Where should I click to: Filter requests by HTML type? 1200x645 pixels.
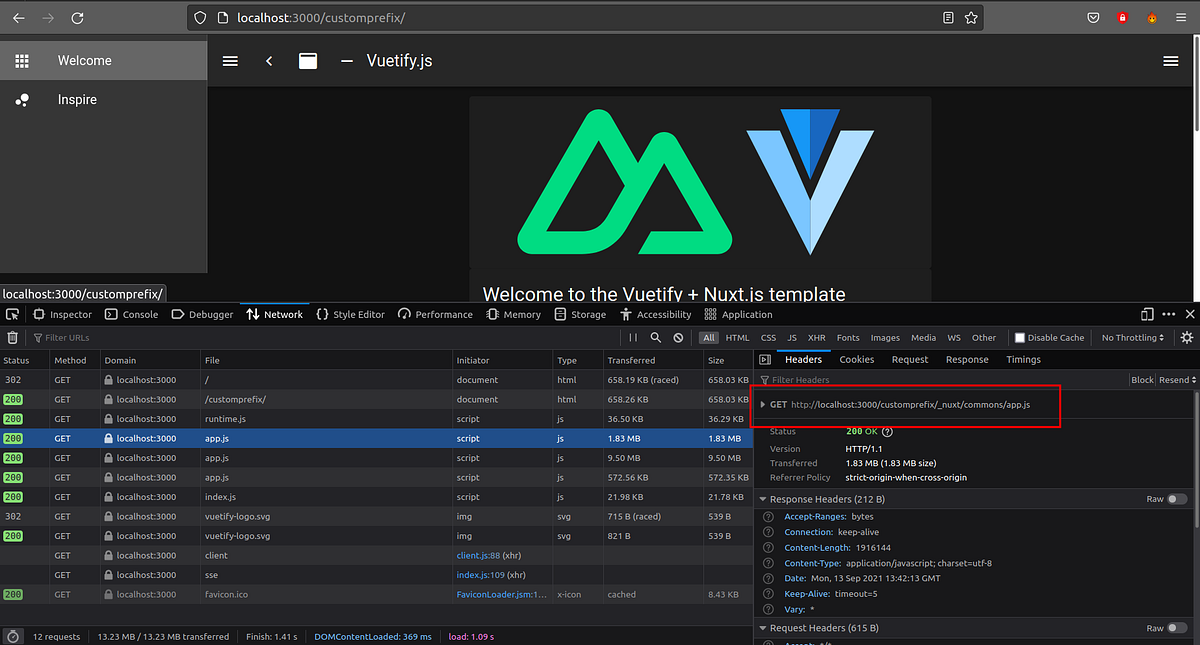(x=737, y=338)
